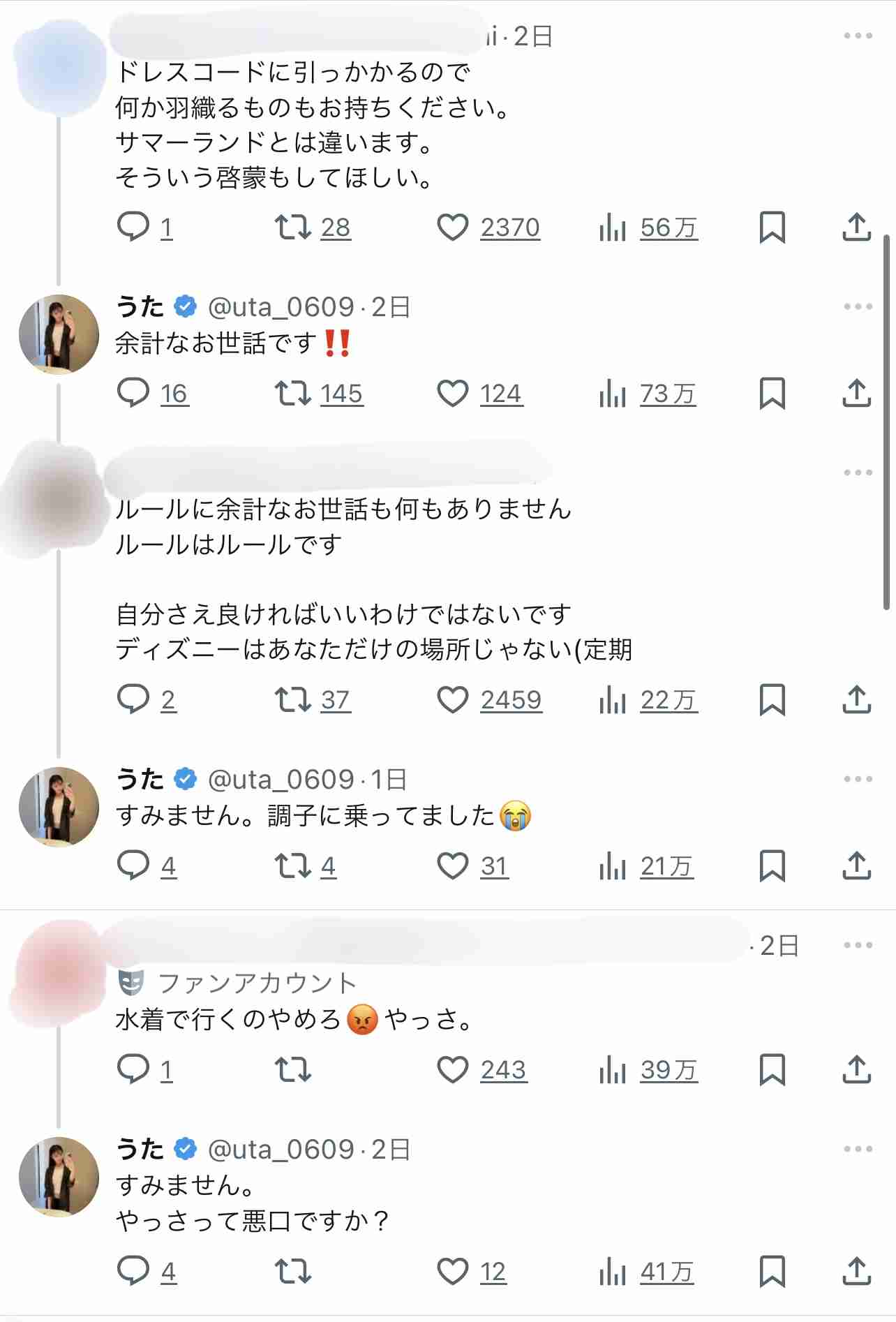This screenshot has width=896, height=1322.
Task: Open the @uta_0609 handle in the first reply
Action: [x=281, y=307]
